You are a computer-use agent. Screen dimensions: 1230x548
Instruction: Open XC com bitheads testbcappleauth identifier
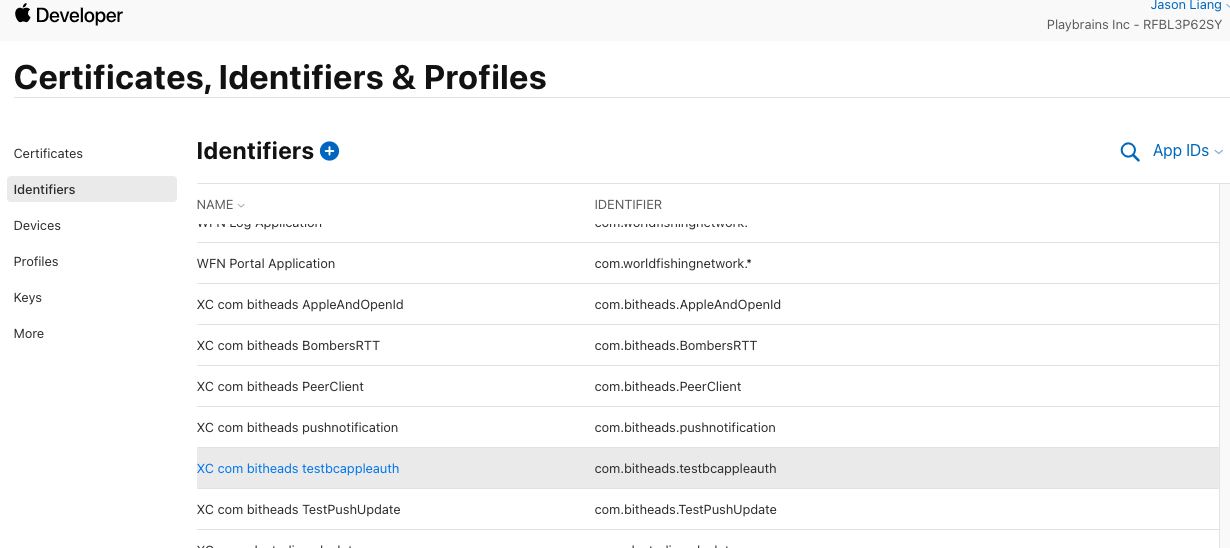point(298,468)
